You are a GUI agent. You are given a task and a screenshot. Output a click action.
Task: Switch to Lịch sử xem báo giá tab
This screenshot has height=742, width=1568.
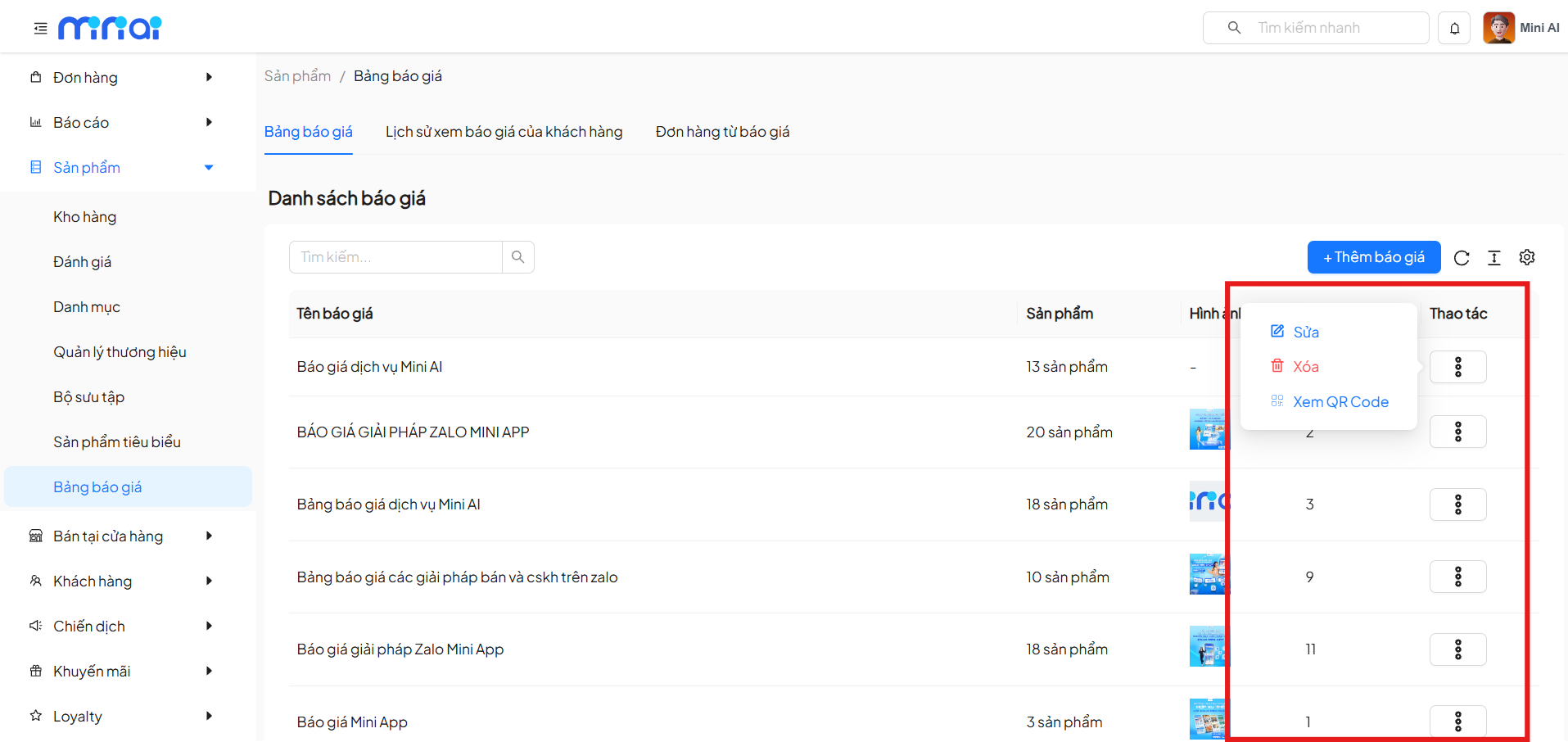[x=504, y=132]
